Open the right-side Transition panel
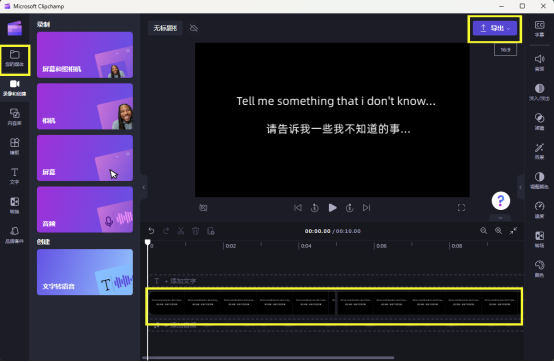Image resolution: width=554 pixels, height=362 pixels. click(x=539, y=239)
